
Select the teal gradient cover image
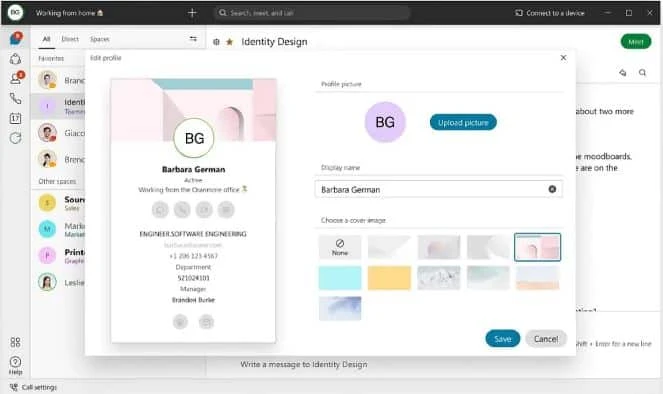coord(488,278)
